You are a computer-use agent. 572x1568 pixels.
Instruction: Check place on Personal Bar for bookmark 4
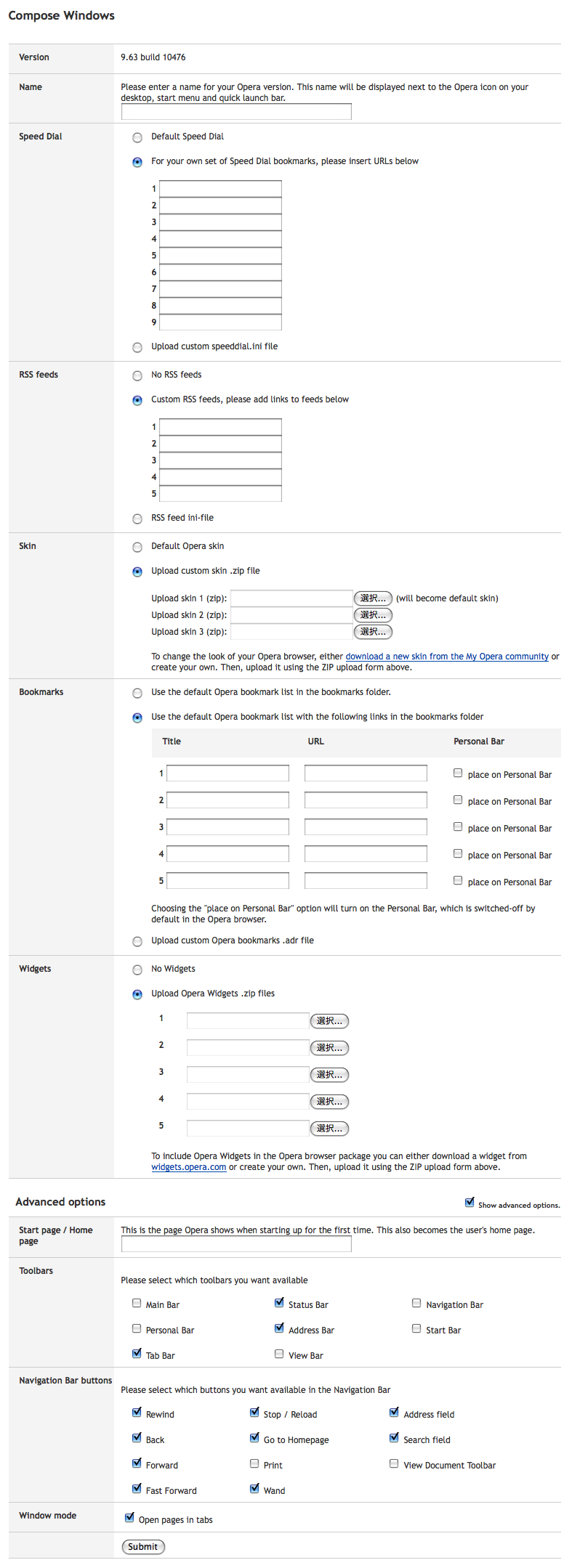pyautogui.click(x=458, y=854)
